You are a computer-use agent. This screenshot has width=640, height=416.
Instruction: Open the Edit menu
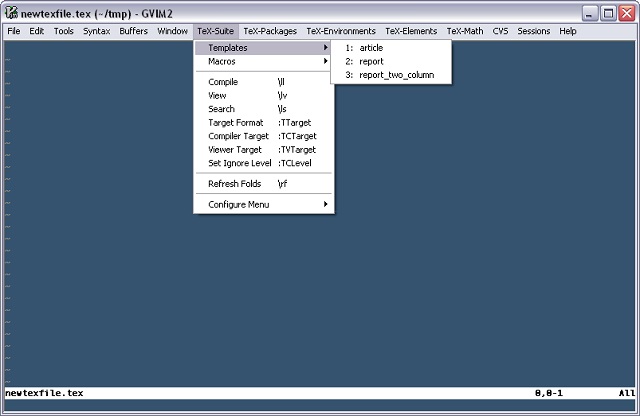tap(36, 31)
